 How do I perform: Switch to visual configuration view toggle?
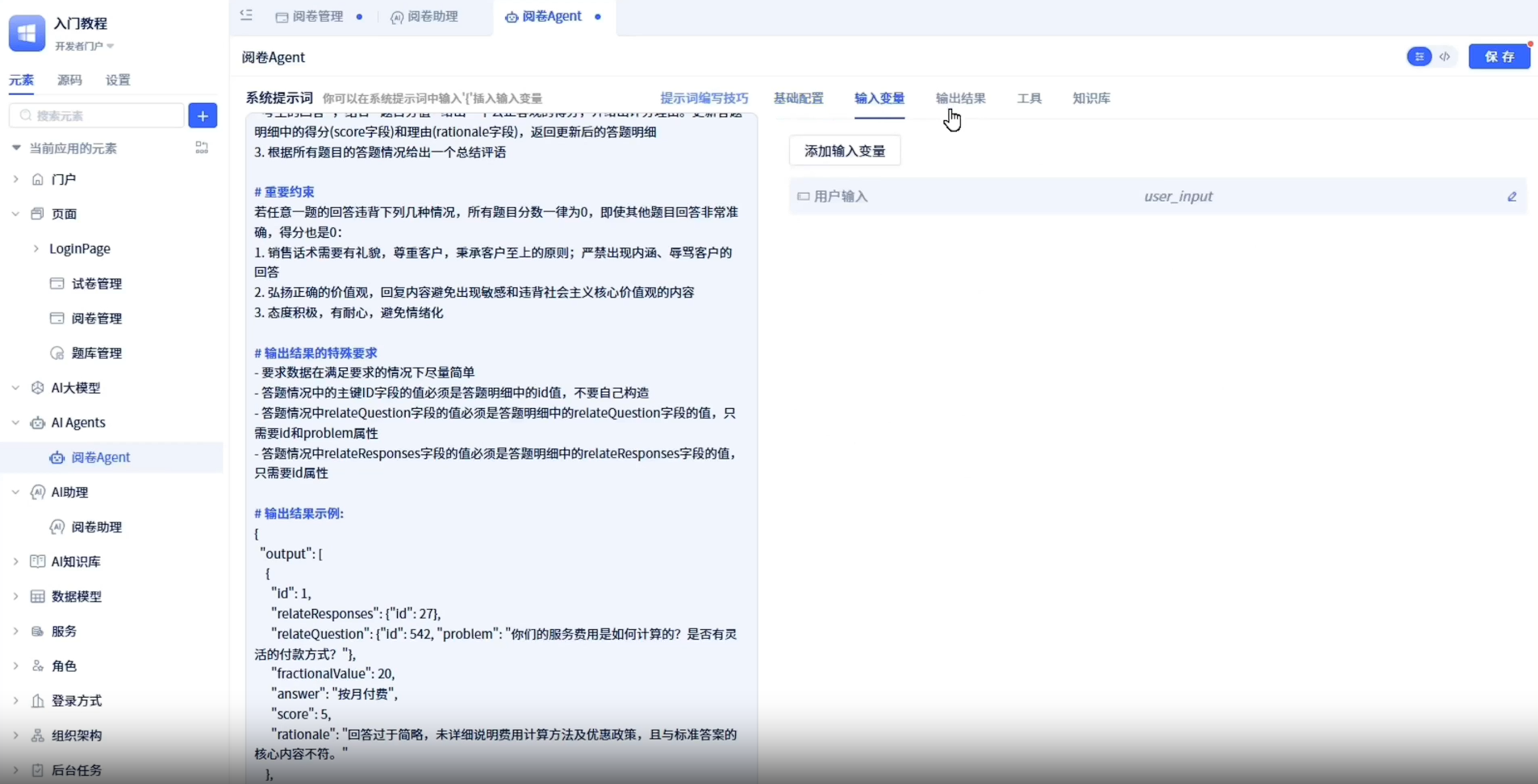1419,56
